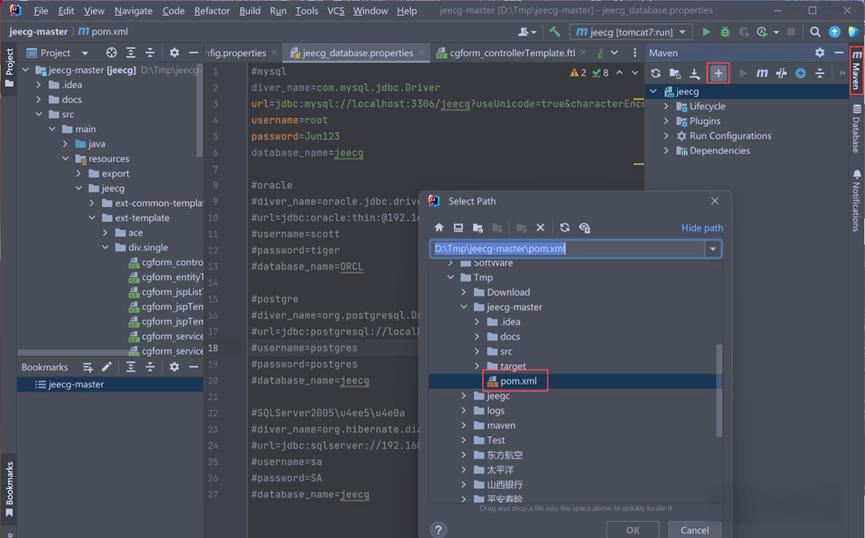Cancel the Select Path dialog

pyautogui.click(x=695, y=530)
